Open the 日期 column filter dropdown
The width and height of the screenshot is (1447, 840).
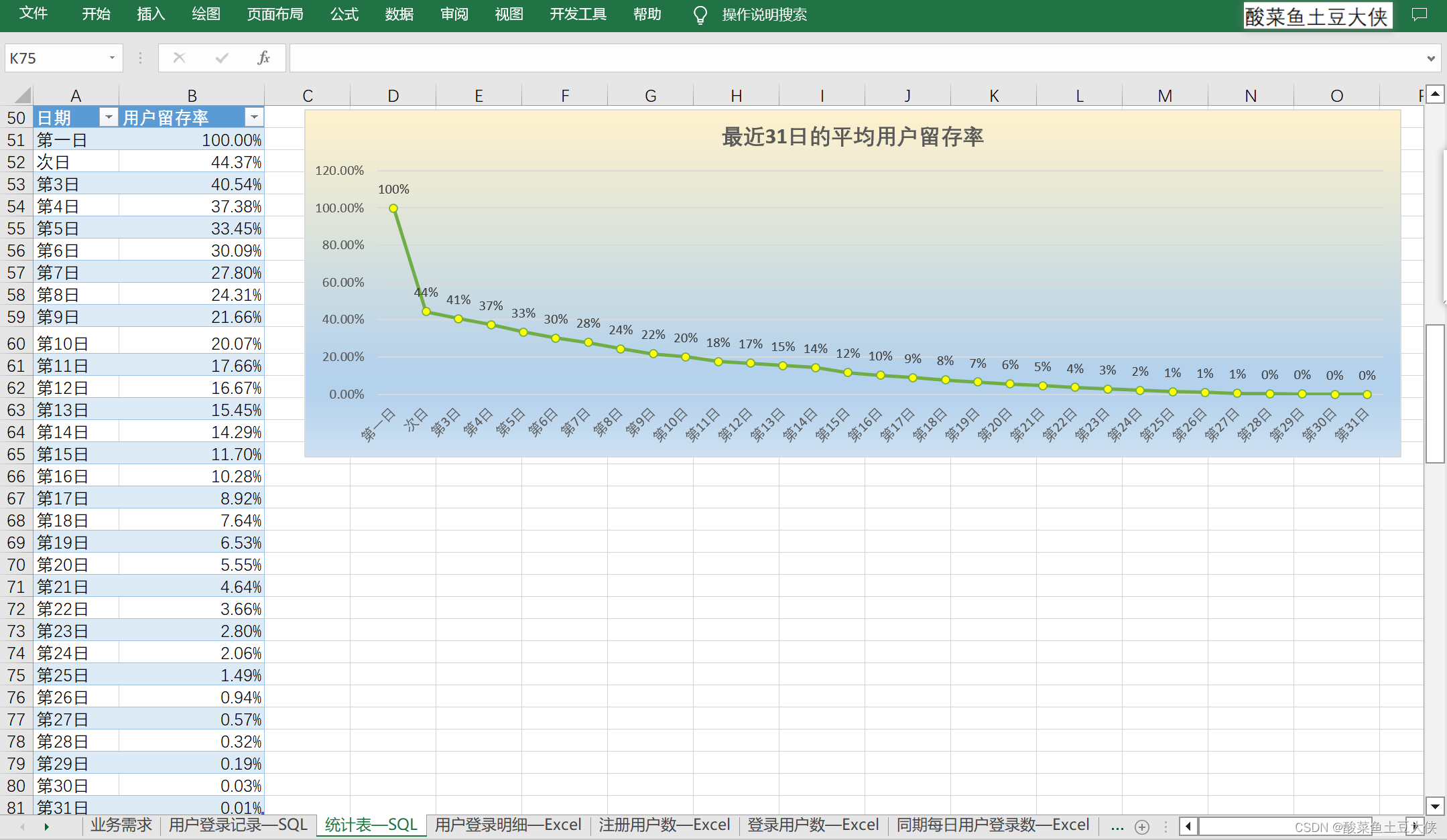point(108,117)
